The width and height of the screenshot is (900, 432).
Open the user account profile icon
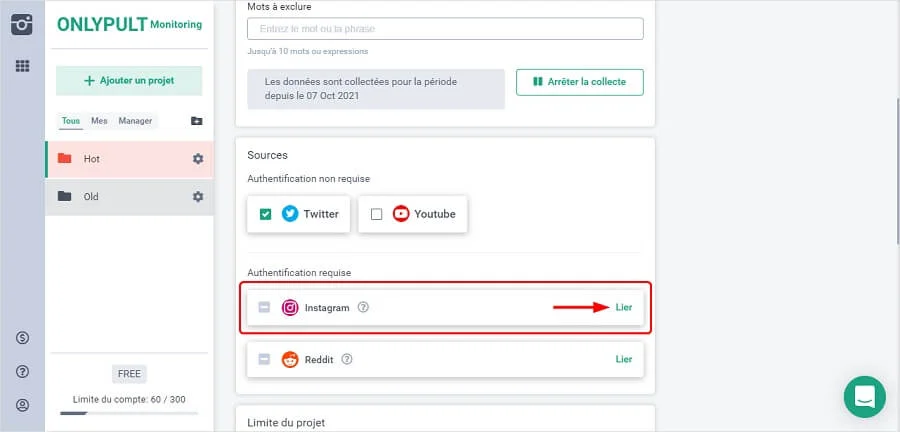click(x=22, y=405)
